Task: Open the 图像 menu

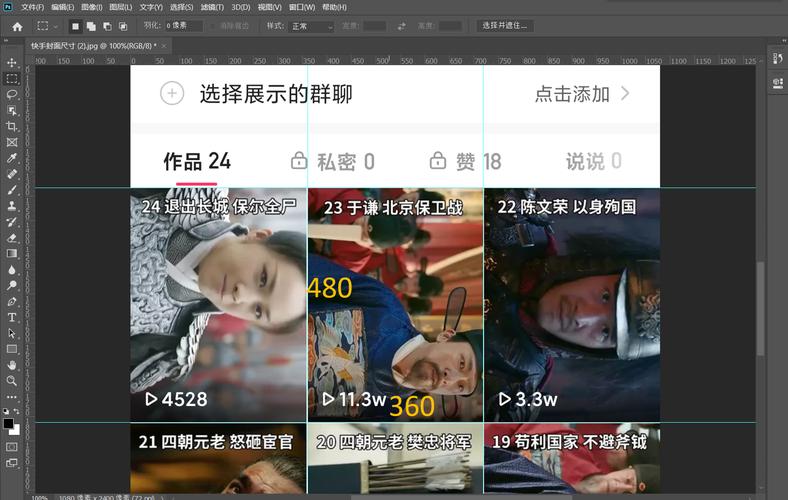Action: click(94, 7)
